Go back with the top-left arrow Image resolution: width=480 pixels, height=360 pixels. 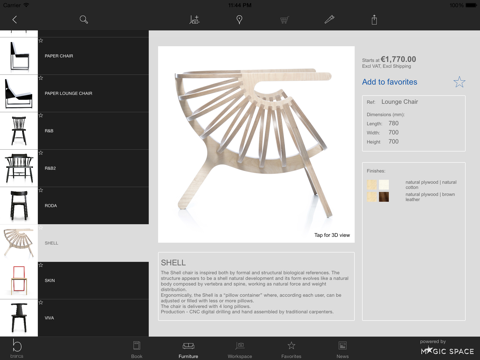(x=14, y=20)
